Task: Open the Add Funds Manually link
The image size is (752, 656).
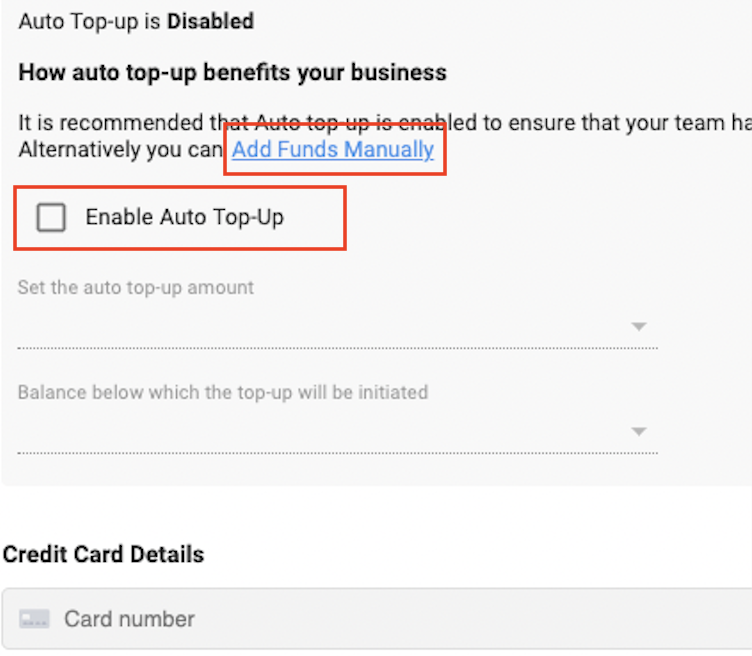Action: pyautogui.click(x=333, y=149)
